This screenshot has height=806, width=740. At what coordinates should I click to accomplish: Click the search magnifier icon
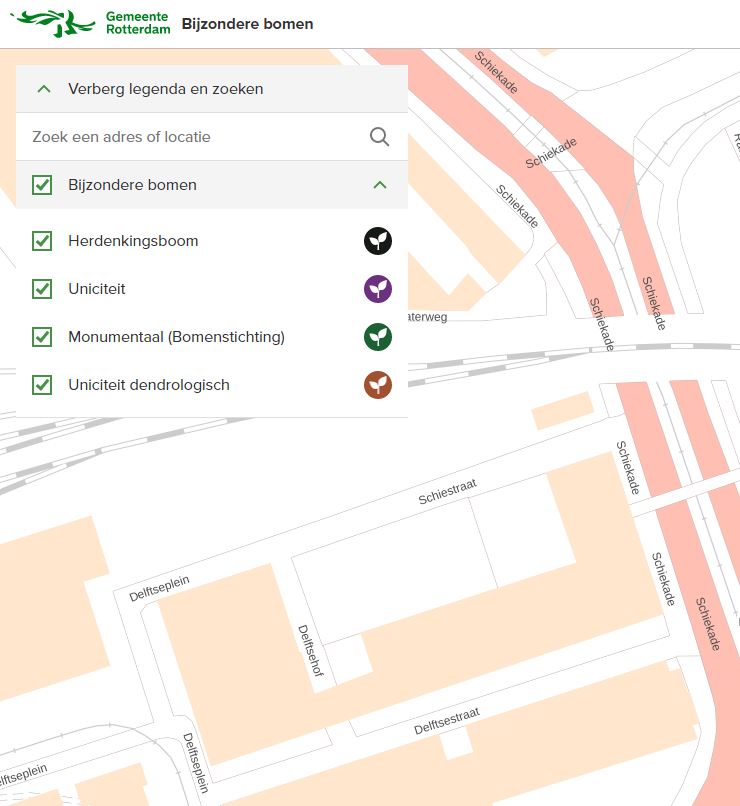(x=379, y=137)
